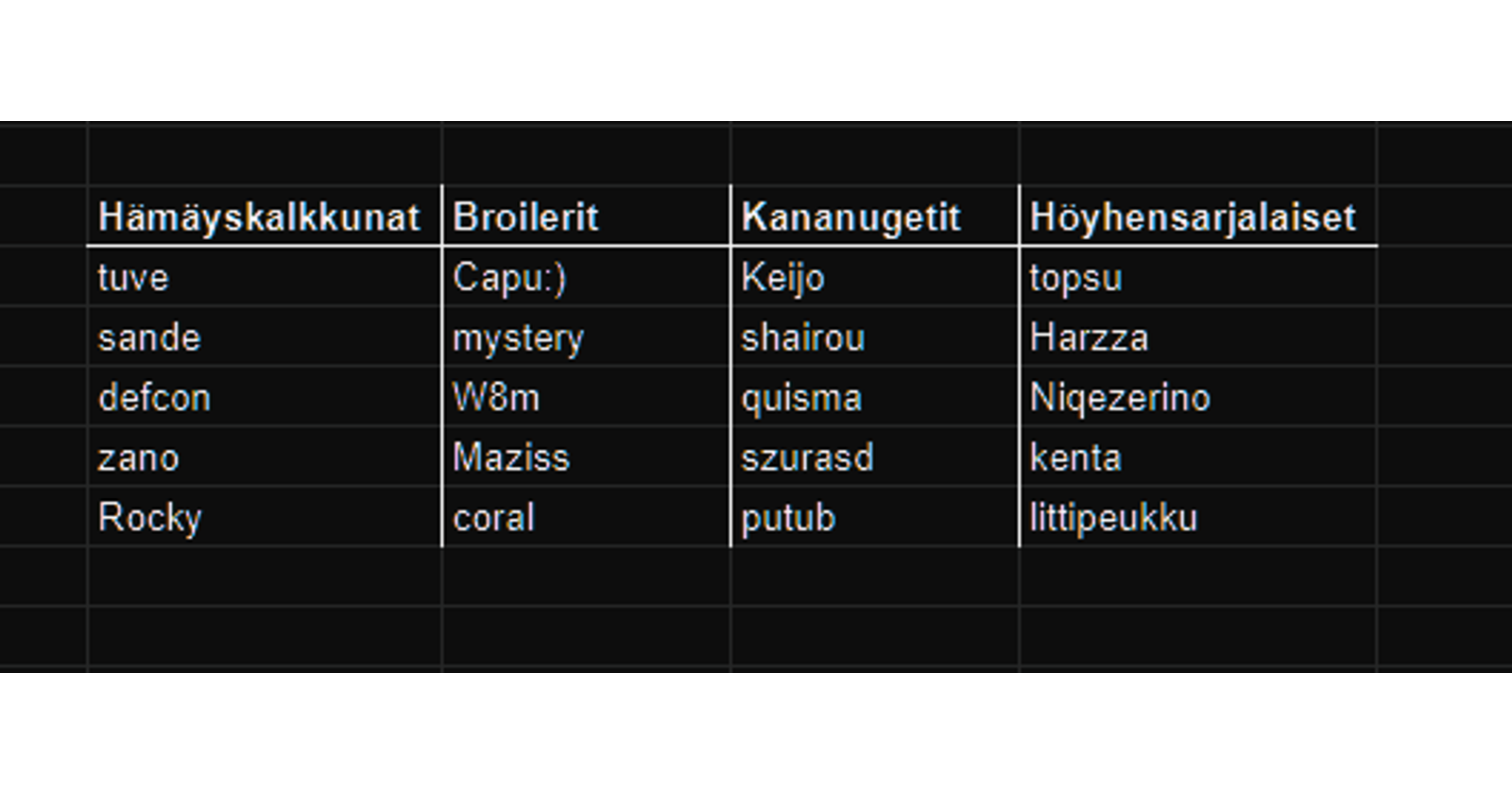The image size is (1512, 794).
Task: Select the Hämäyskalkkunat header cell
Action: click(x=258, y=217)
